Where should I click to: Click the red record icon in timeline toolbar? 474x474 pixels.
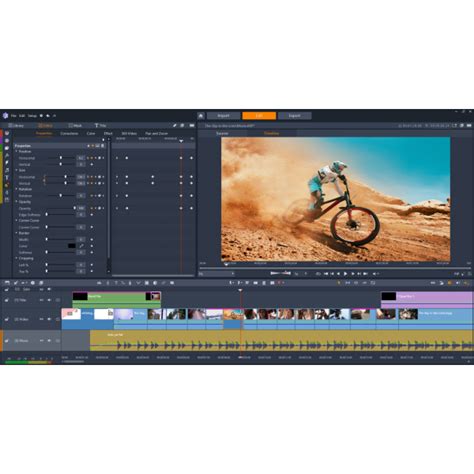tap(280, 283)
